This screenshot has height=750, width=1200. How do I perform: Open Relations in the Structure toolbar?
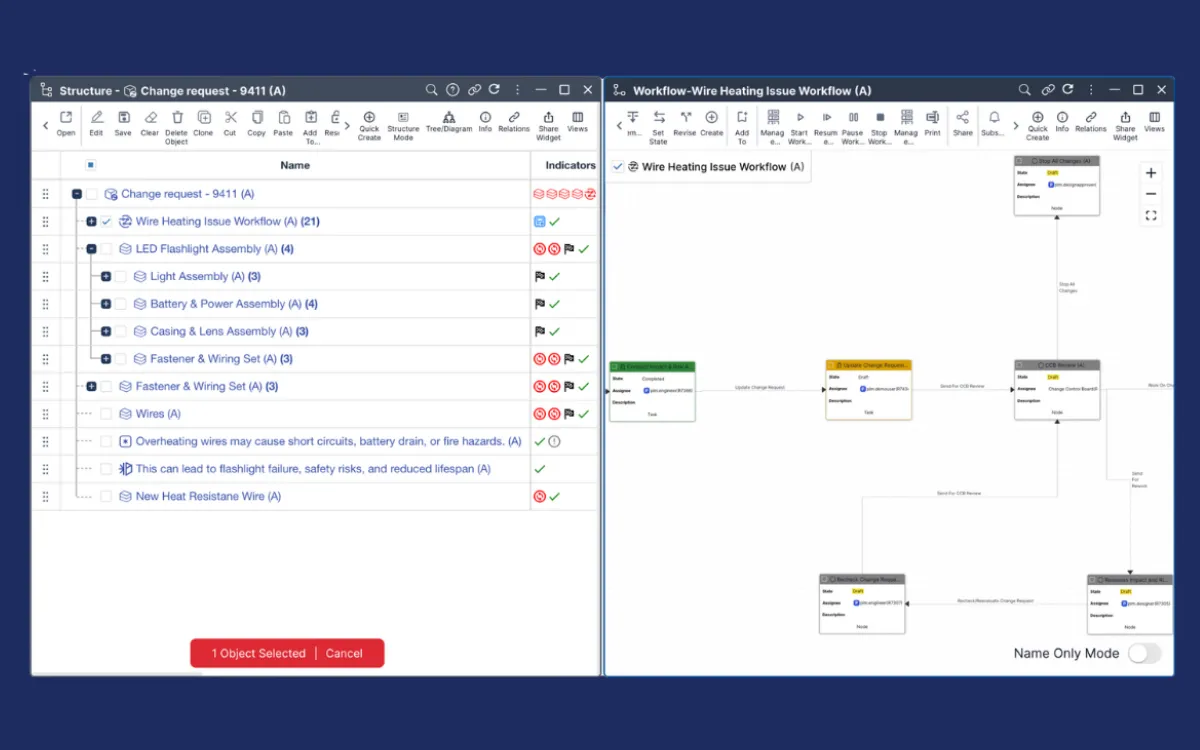[514, 118]
